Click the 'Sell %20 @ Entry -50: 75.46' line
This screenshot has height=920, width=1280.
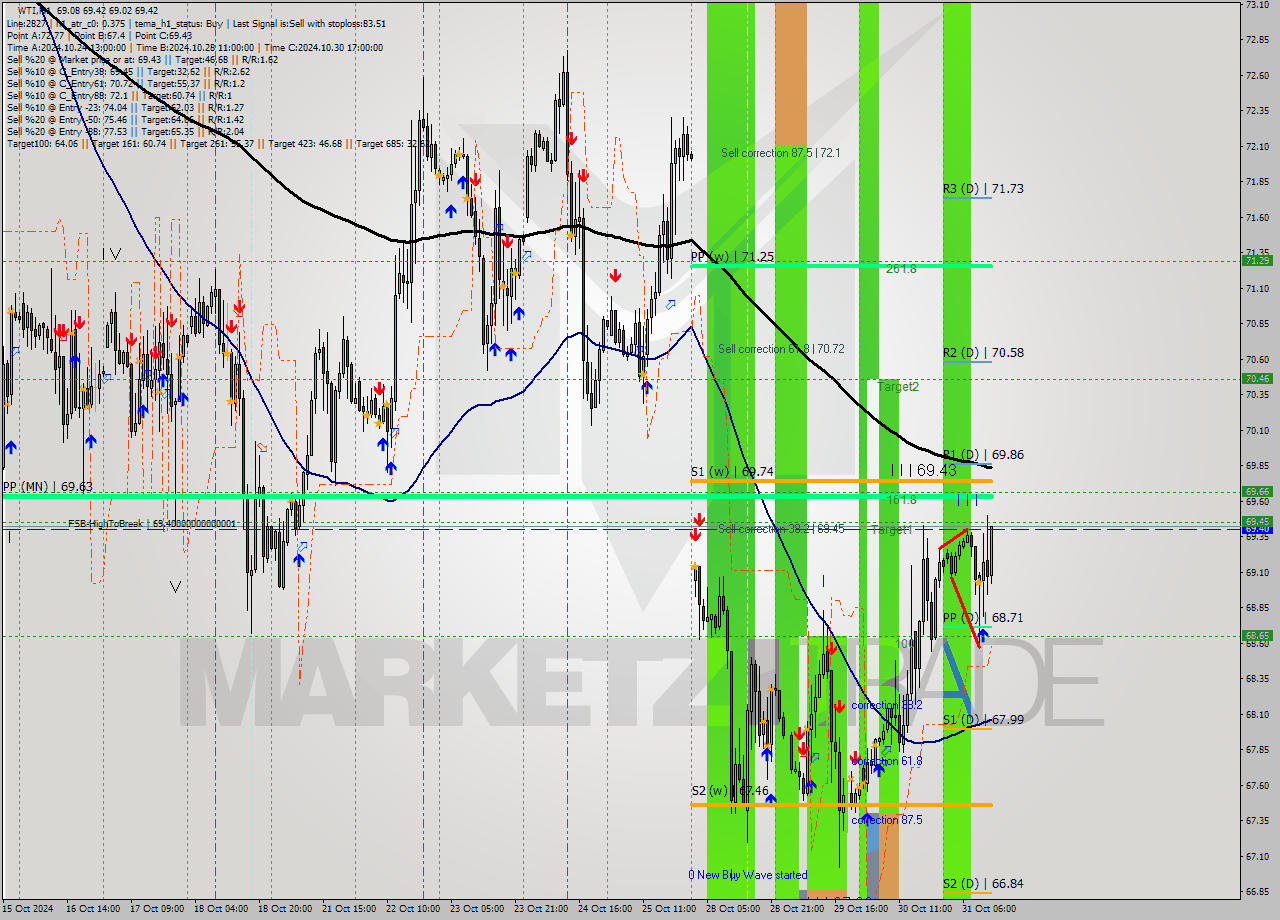click(126, 119)
